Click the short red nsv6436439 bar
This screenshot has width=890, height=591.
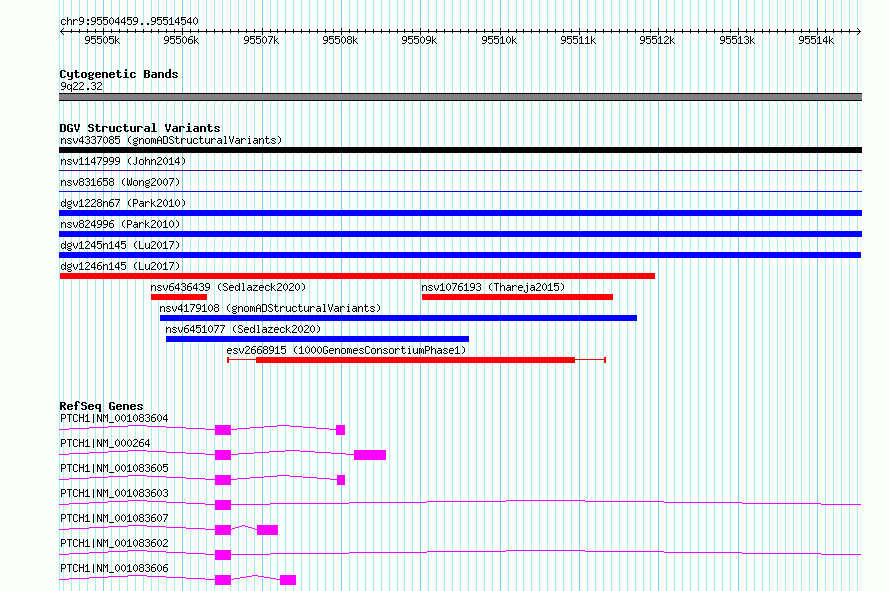pyautogui.click(x=179, y=297)
